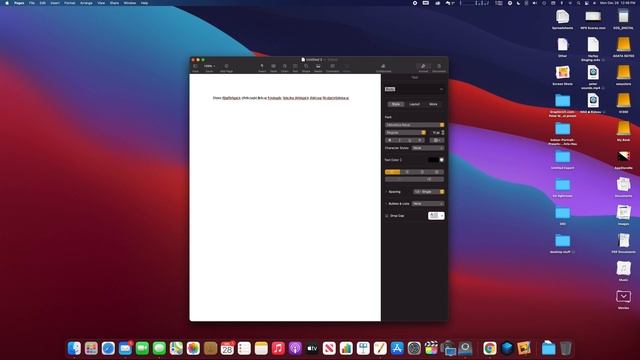Open Safari from the Dock

point(108,348)
